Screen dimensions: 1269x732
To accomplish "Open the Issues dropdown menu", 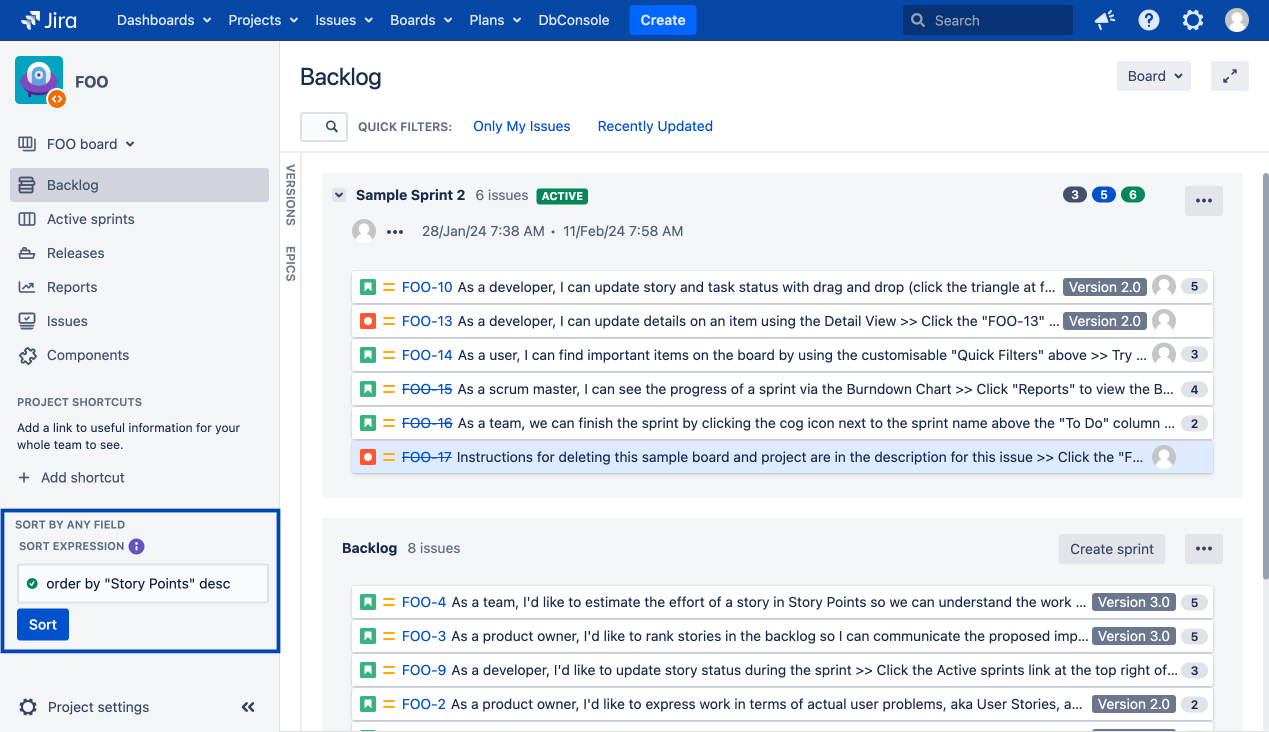I will coord(343,20).
